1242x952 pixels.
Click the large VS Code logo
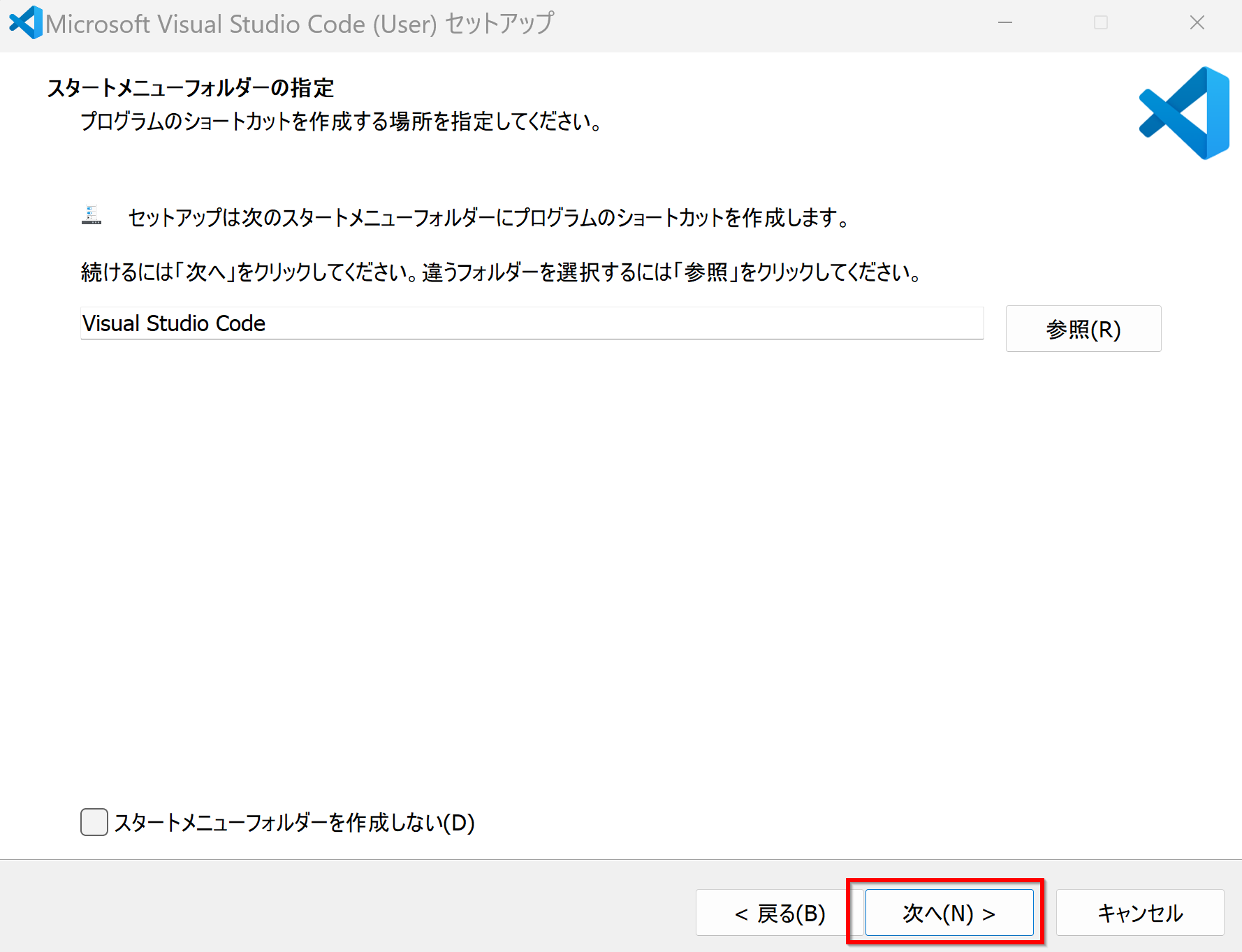coord(1184,113)
